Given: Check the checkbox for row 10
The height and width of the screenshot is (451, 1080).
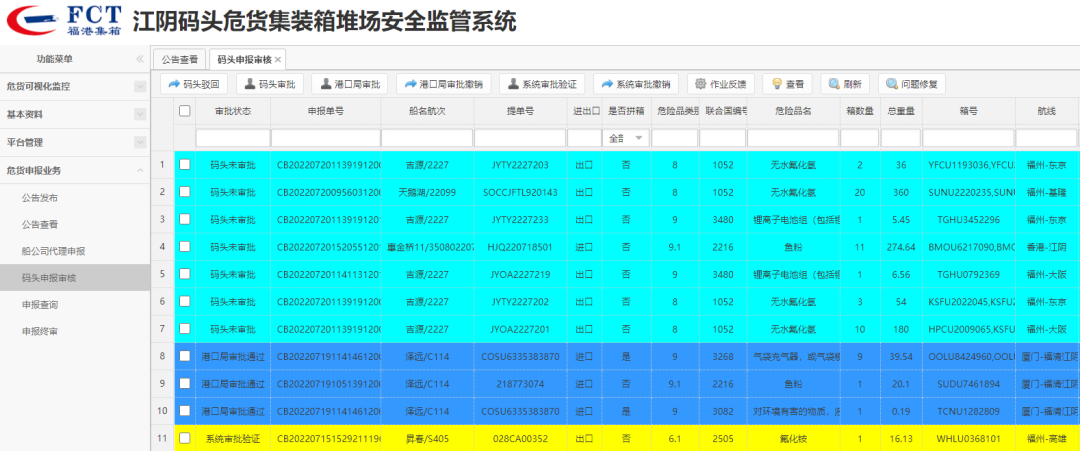Looking at the screenshot, I should (185, 411).
